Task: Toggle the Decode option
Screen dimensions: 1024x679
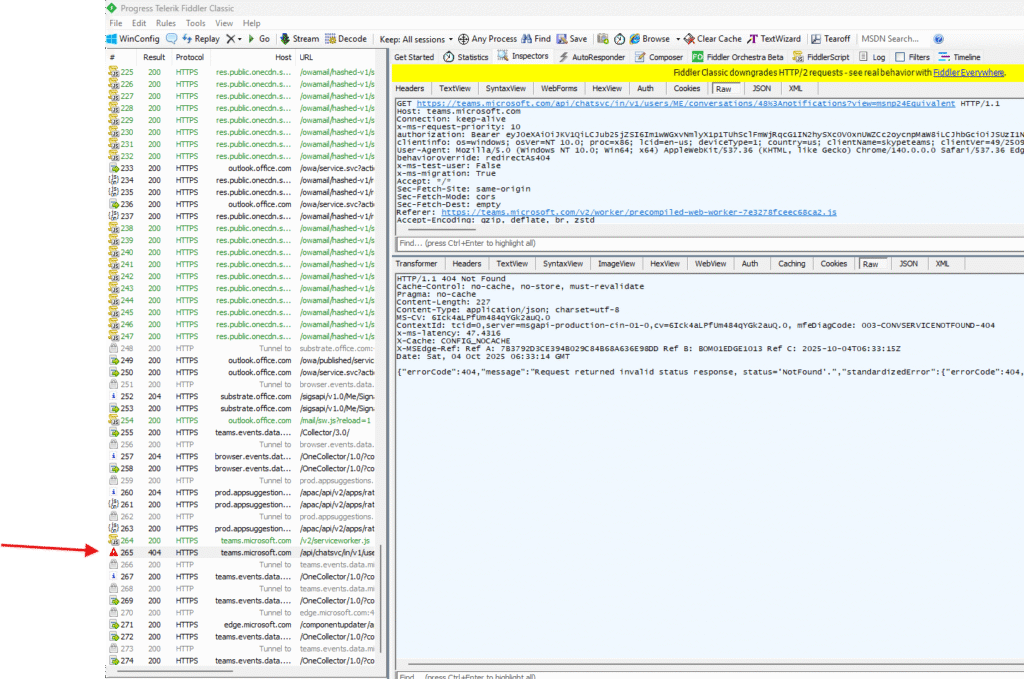Action: point(345,39)
